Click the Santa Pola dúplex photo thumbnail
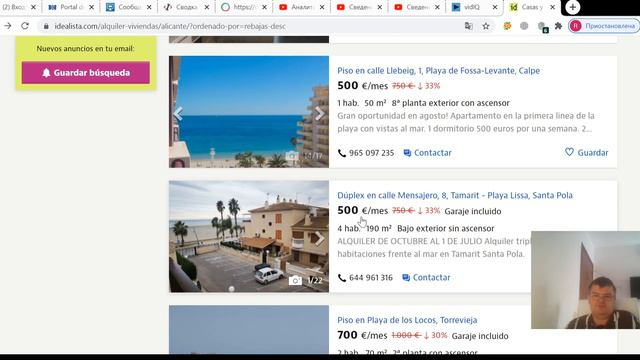Screen dimensions: 640x360 (x=249, y=236)
